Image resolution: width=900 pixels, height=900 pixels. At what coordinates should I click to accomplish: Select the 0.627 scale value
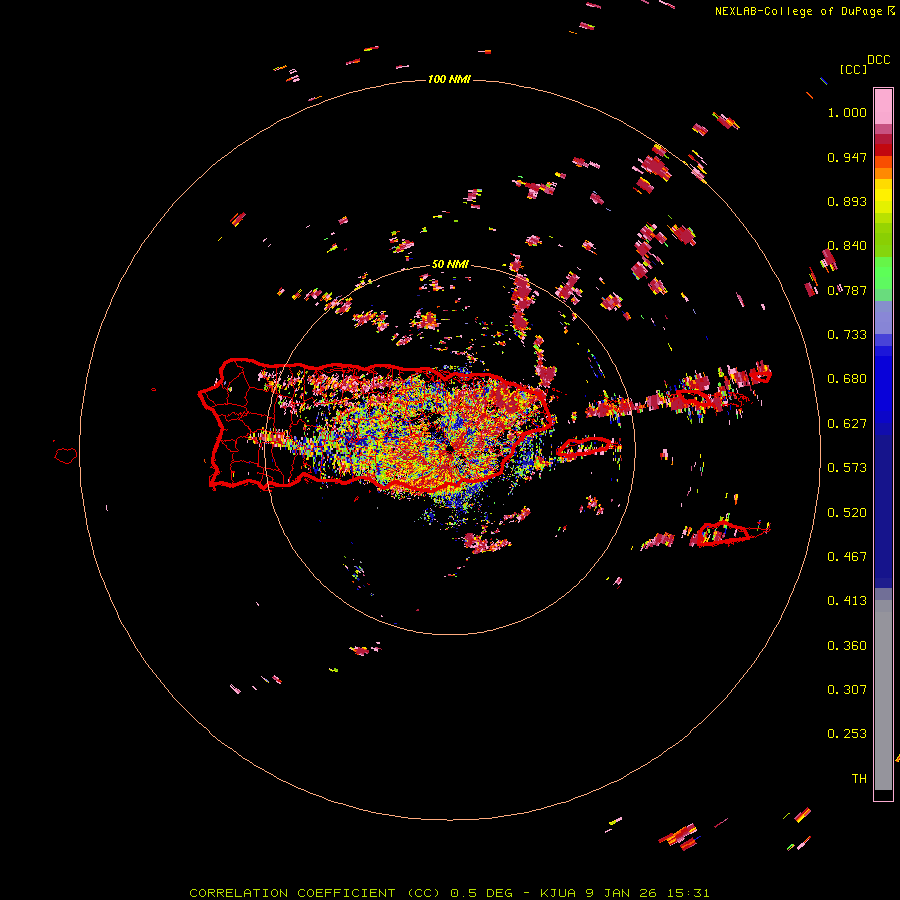(x=847, y=424)
